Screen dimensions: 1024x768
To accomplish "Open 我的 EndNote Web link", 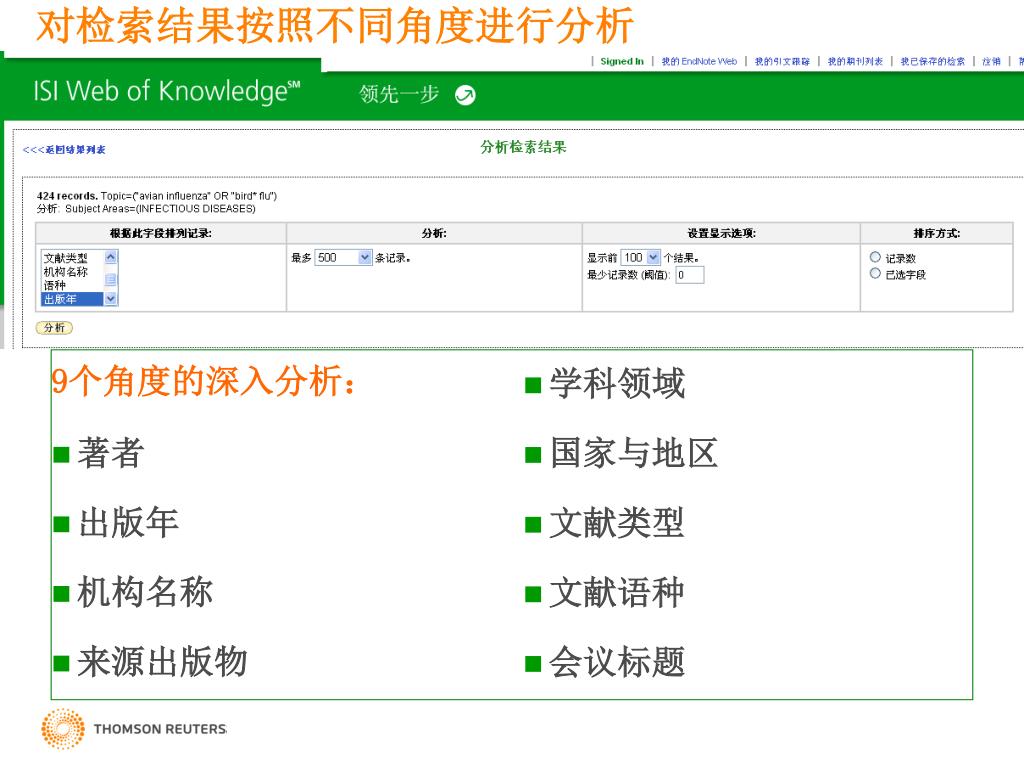I will [699, 61].
